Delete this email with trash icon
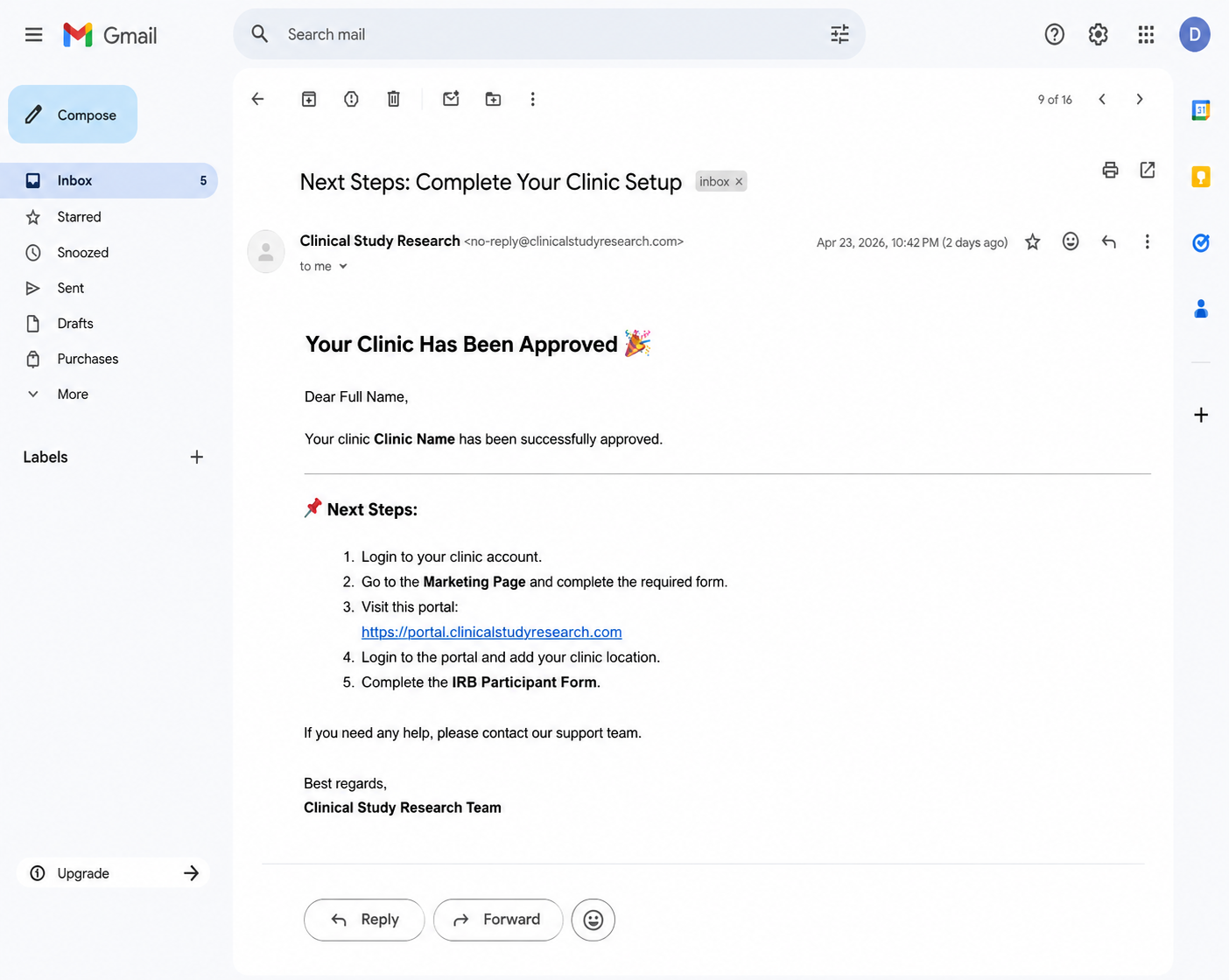The width and height of the screenshot is (1229, 980). (x=394, y=99)
